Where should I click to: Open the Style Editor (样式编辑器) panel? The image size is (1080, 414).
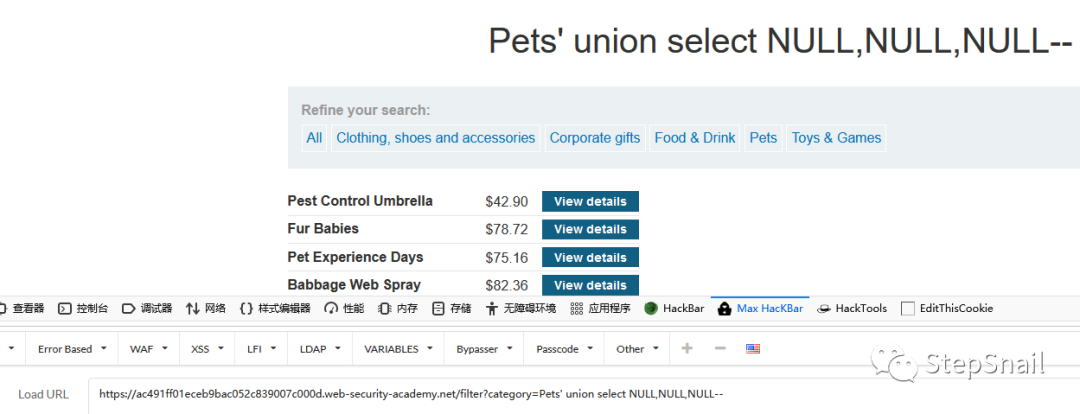coord(275,308)
